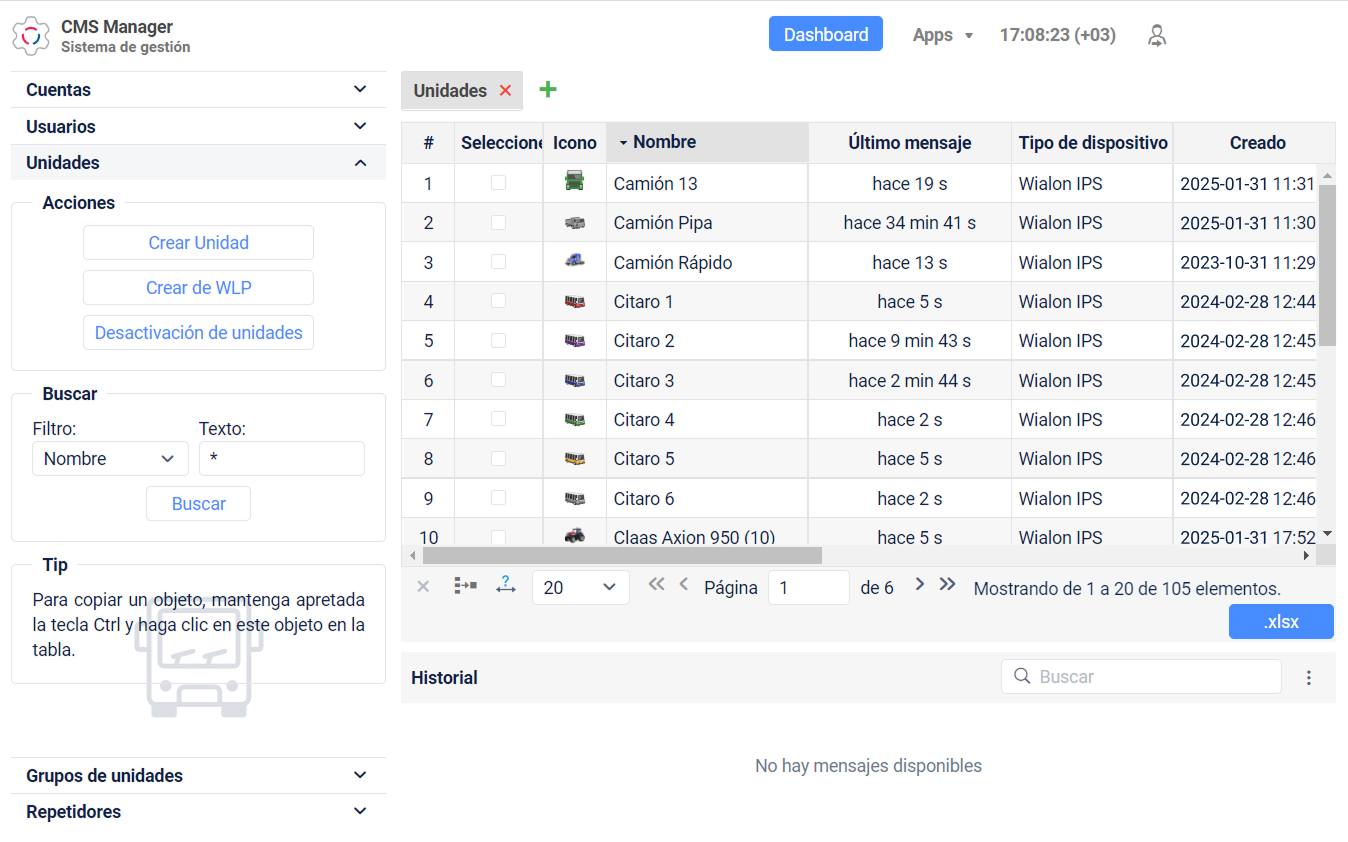The height and width of the screenshot is (842, 1348).
Task: Export table with the .xlsx button
Action: pyautogui.click(x=1281, y=621)
